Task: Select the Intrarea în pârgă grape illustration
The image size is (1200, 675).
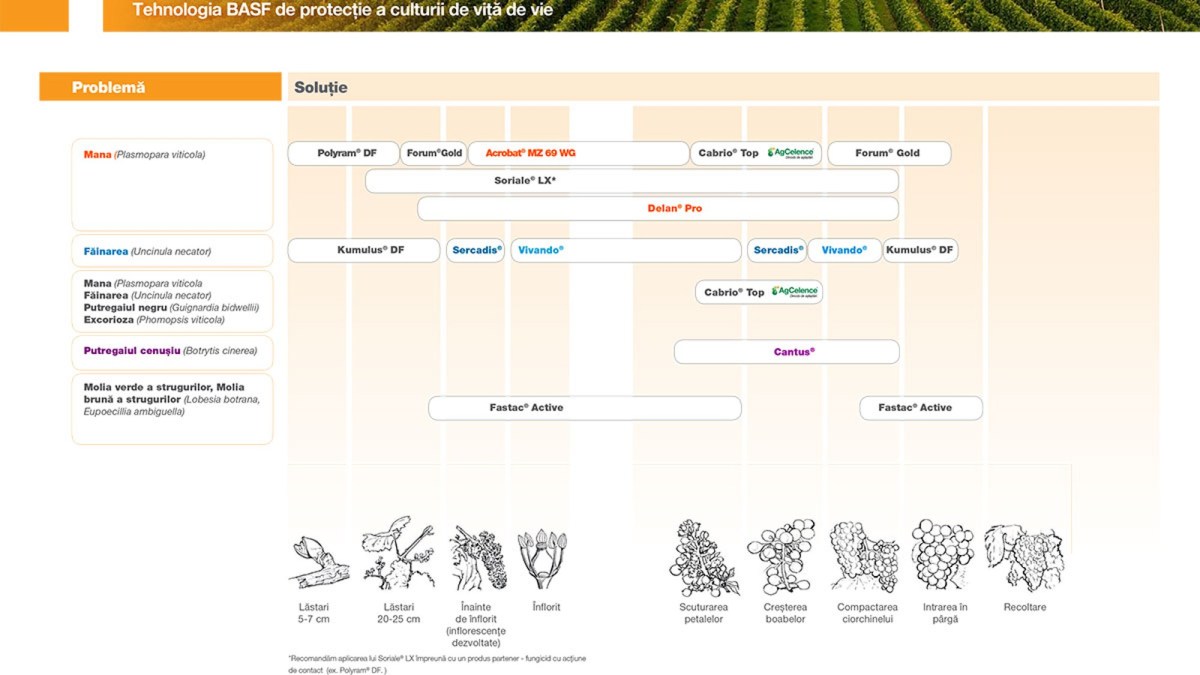Action: point(942,555)
